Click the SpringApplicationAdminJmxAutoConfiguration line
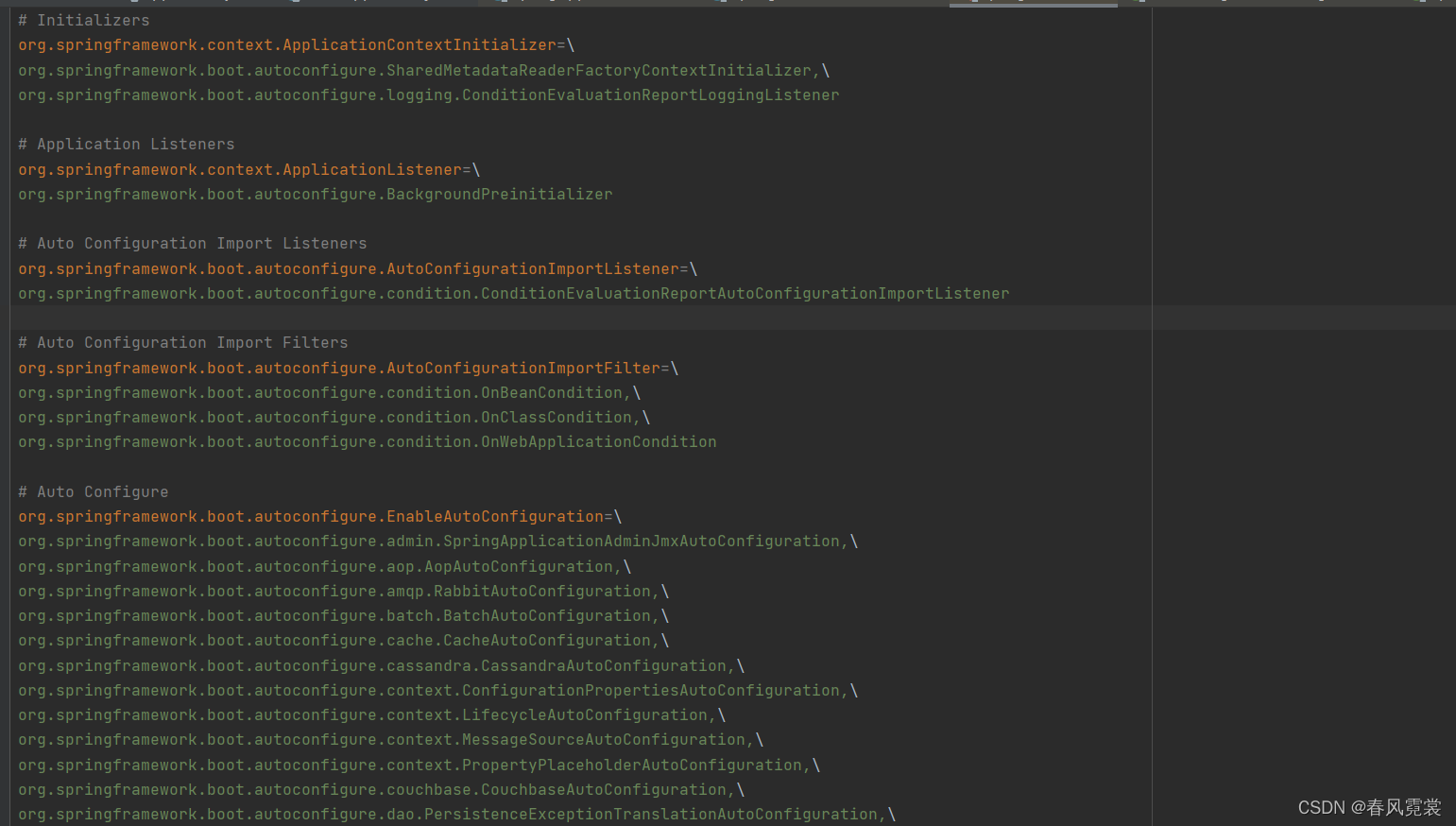Screen dimensions: 1456x826 438,541
